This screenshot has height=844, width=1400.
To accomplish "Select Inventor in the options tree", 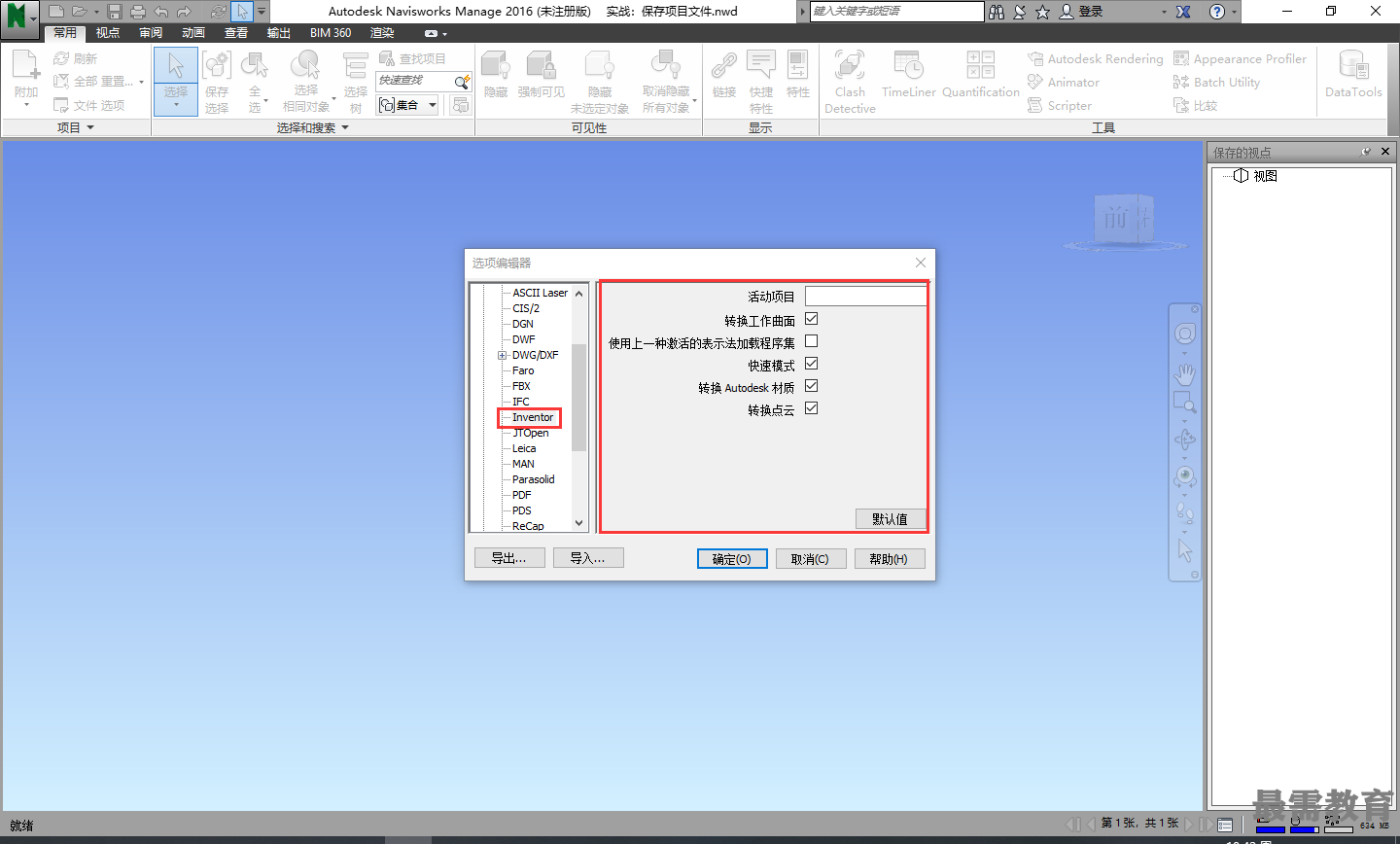I will [533, 417].
